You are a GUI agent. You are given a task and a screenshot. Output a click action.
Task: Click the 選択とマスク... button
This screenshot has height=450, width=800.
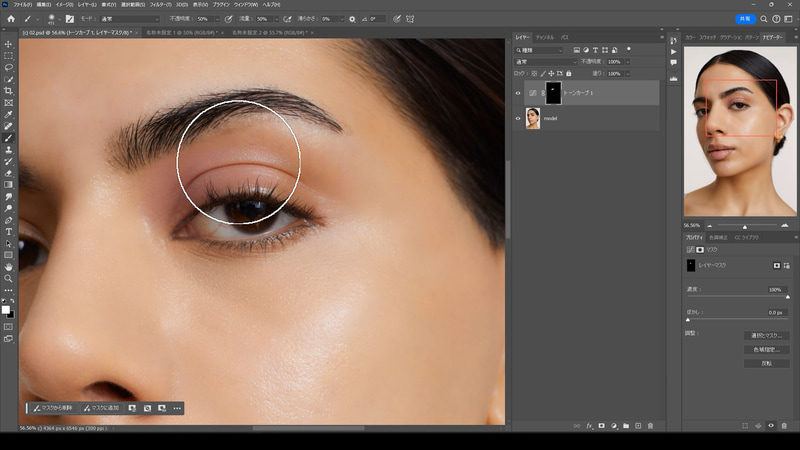(x=767, y=335)
